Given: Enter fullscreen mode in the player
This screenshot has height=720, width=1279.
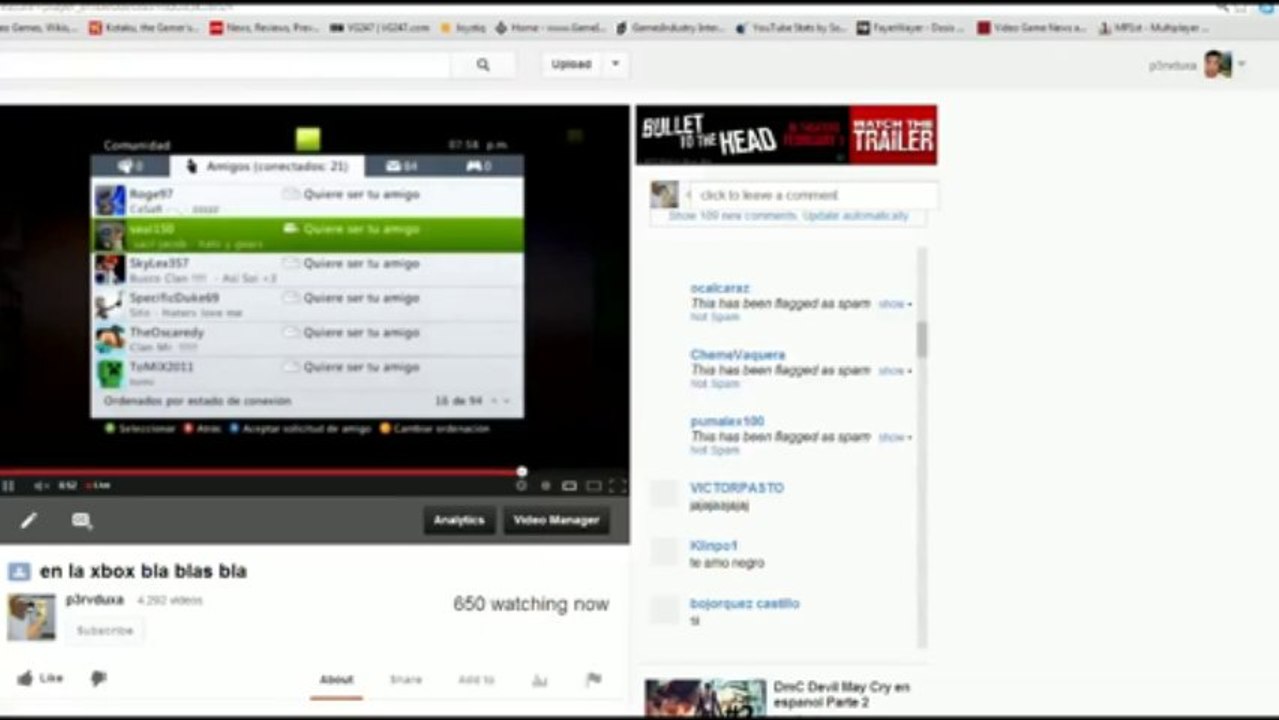Looking at the screenshot, I should [617, 486].
